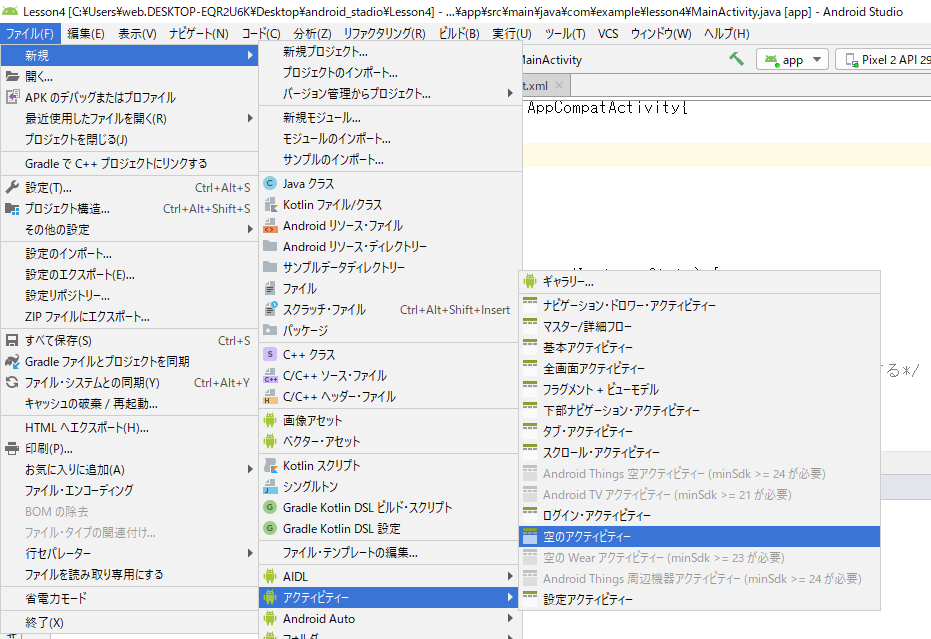Image resolution: width=931 pixels, height=639 pixels.
Task: Select フラグメント + ビューモデル template
Action: [x=699, y=390]
